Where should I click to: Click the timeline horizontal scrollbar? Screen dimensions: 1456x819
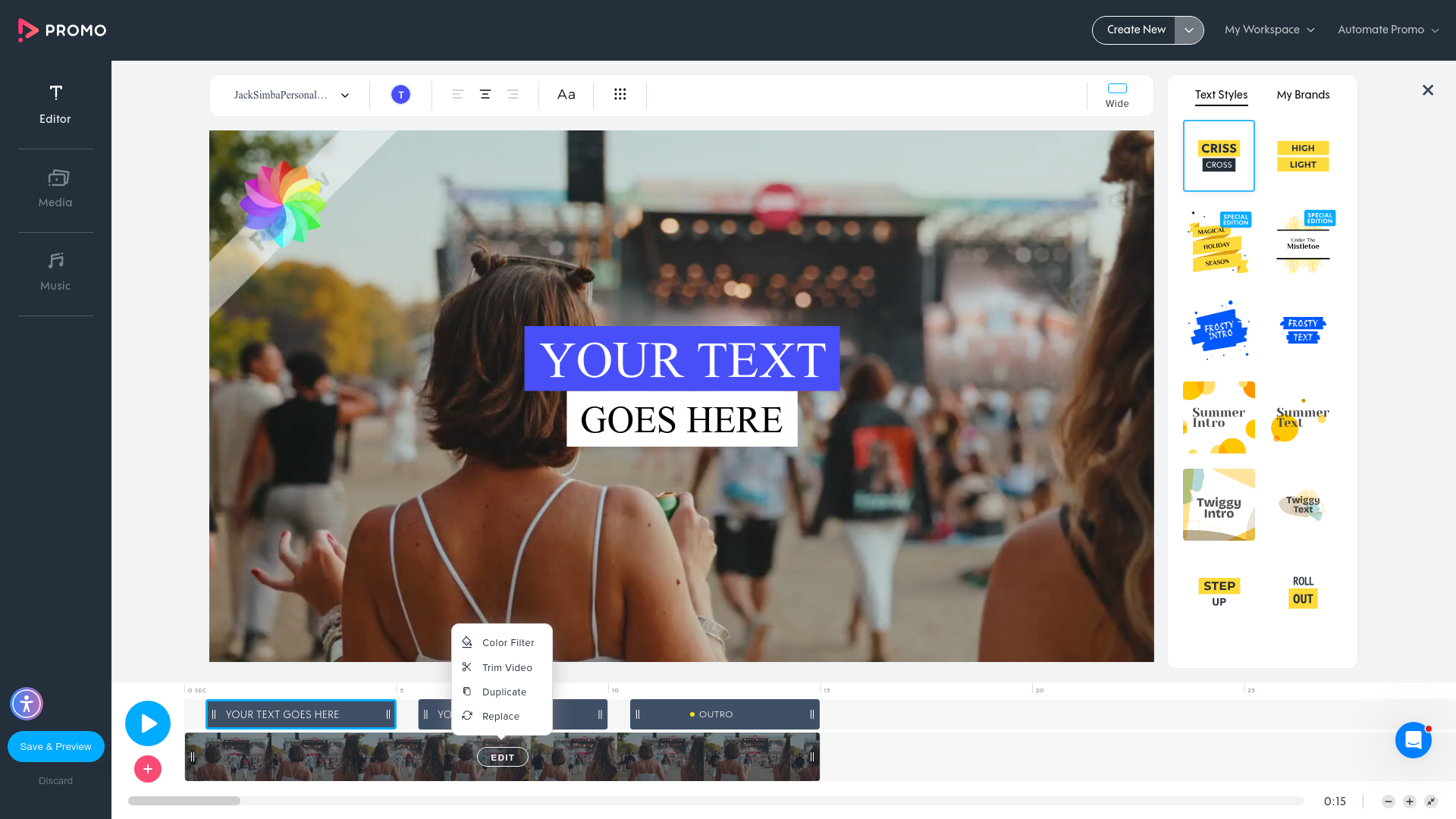point(184,801)
